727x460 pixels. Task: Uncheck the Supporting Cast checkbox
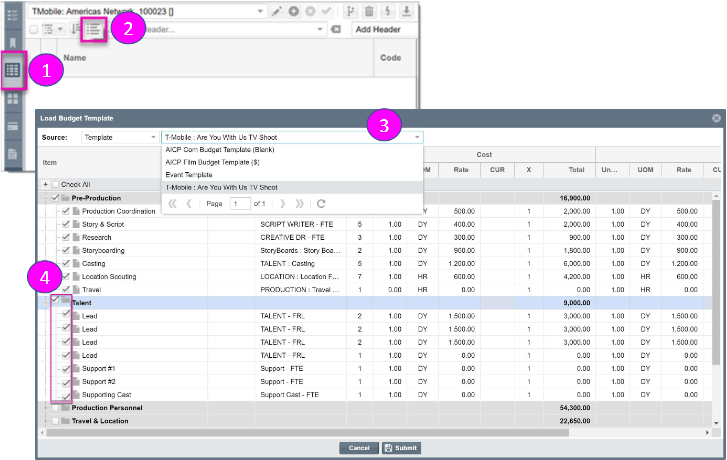(x=66, y=396)
